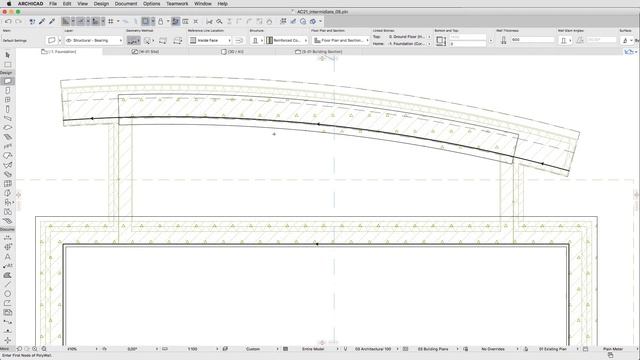Select the rectangular wall geometry method
The height and width of the screenshot is (360, 640).
tap(162, 40)
